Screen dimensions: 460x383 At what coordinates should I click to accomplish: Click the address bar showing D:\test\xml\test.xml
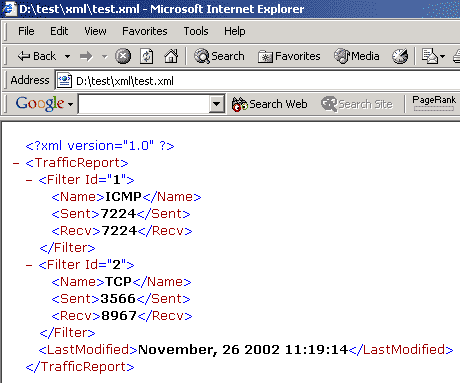point(257,81)
